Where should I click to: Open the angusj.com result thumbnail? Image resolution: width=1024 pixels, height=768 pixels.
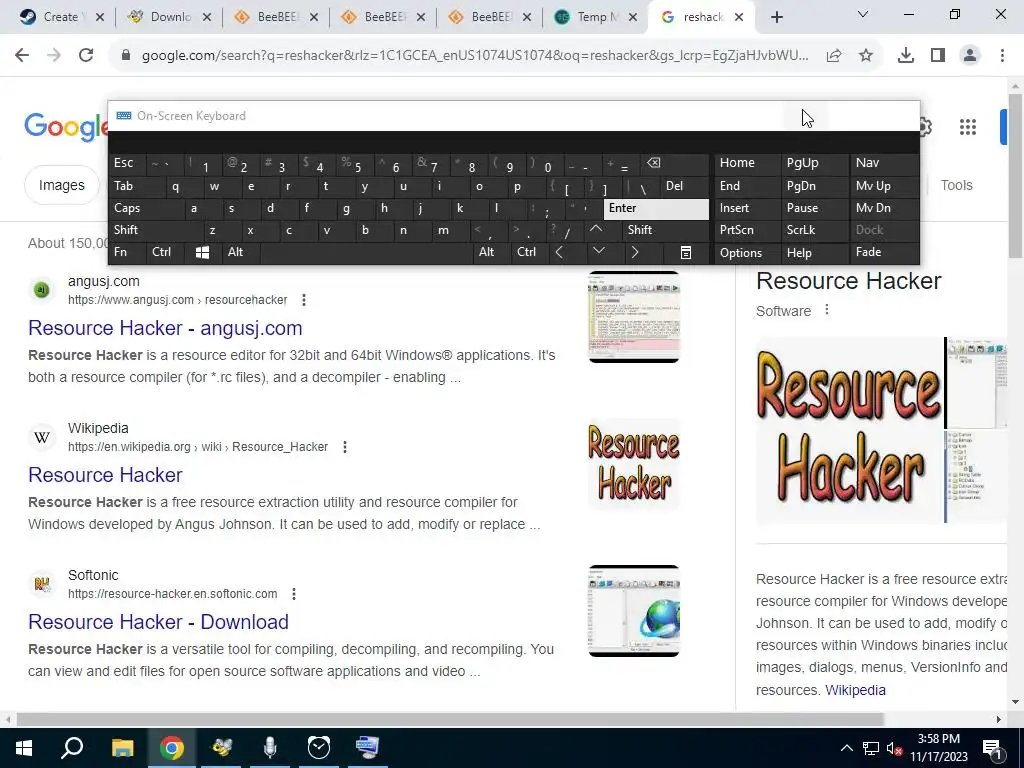[x=633, y=317]
